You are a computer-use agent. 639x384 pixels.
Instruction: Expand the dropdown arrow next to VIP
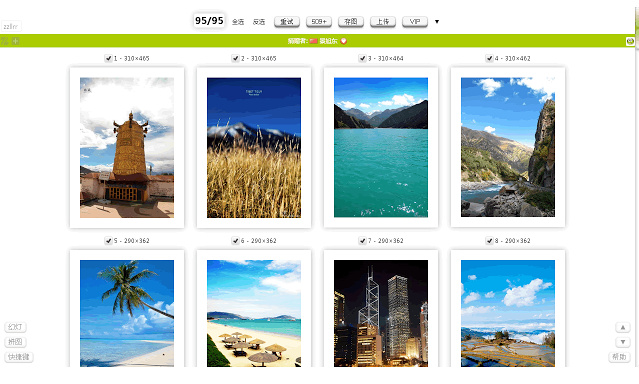tap(437, 22)
